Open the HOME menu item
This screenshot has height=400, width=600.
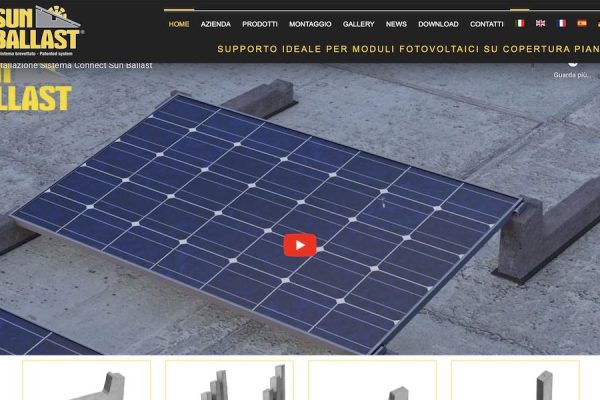tap(179, 24)
